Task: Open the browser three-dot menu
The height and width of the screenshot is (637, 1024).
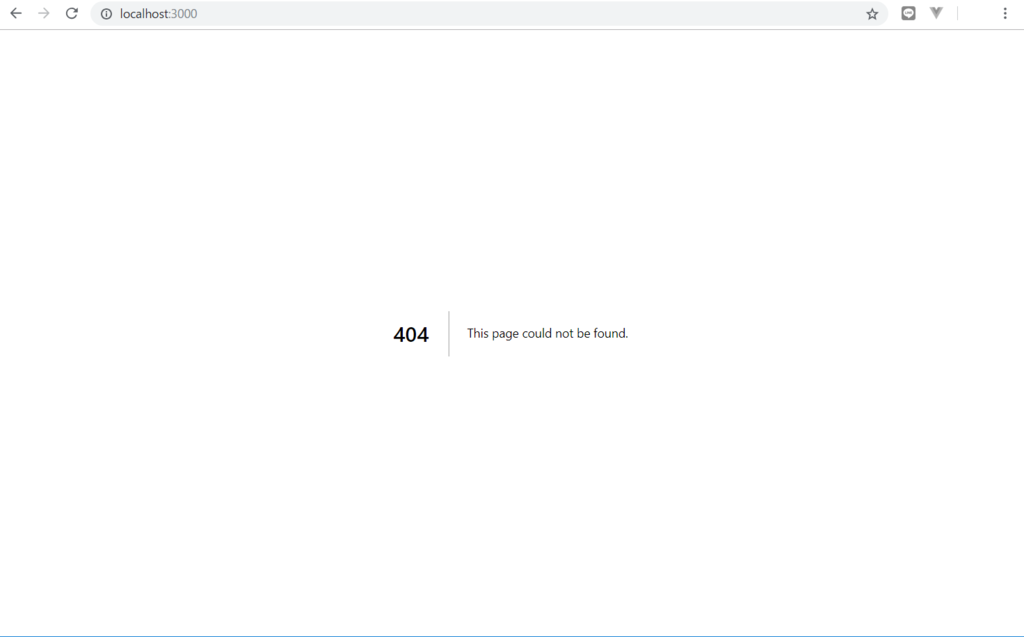Action: click(1004, 13)
